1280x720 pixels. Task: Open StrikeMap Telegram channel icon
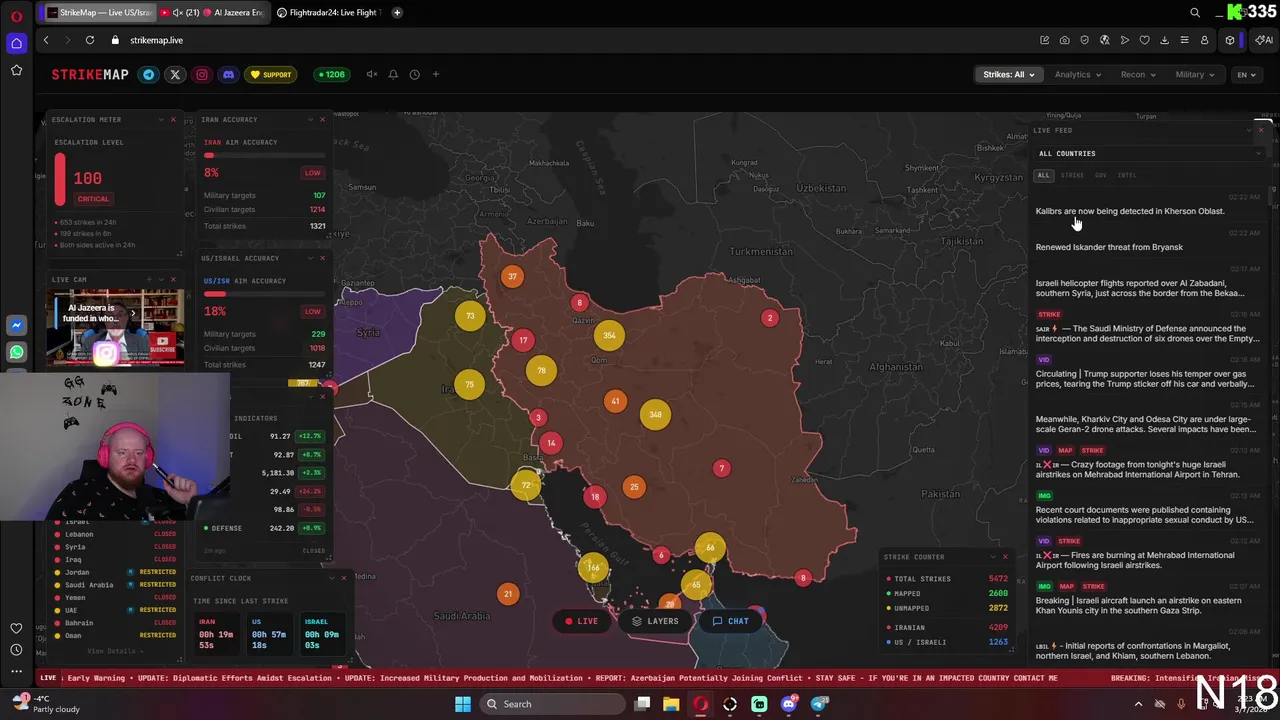[149, 74]
